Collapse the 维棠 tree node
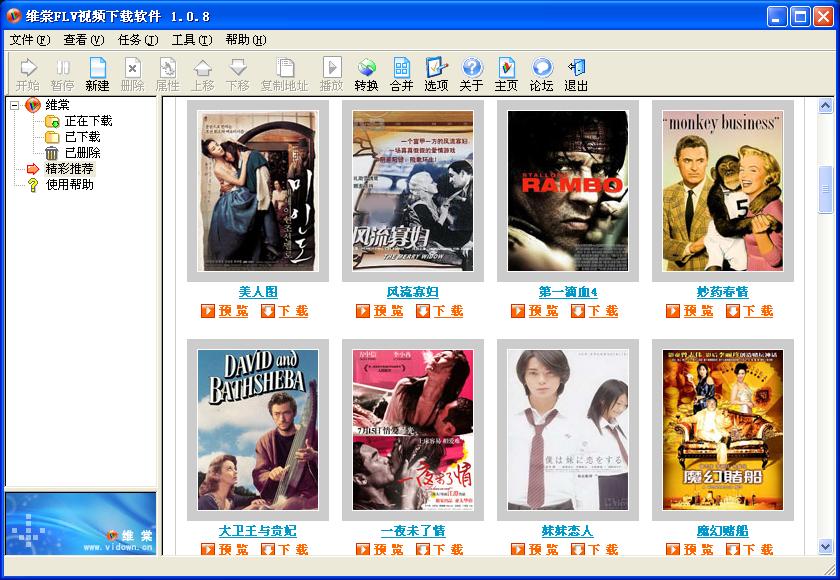This screenshot has height=580, width=840. tap(14, 105)
